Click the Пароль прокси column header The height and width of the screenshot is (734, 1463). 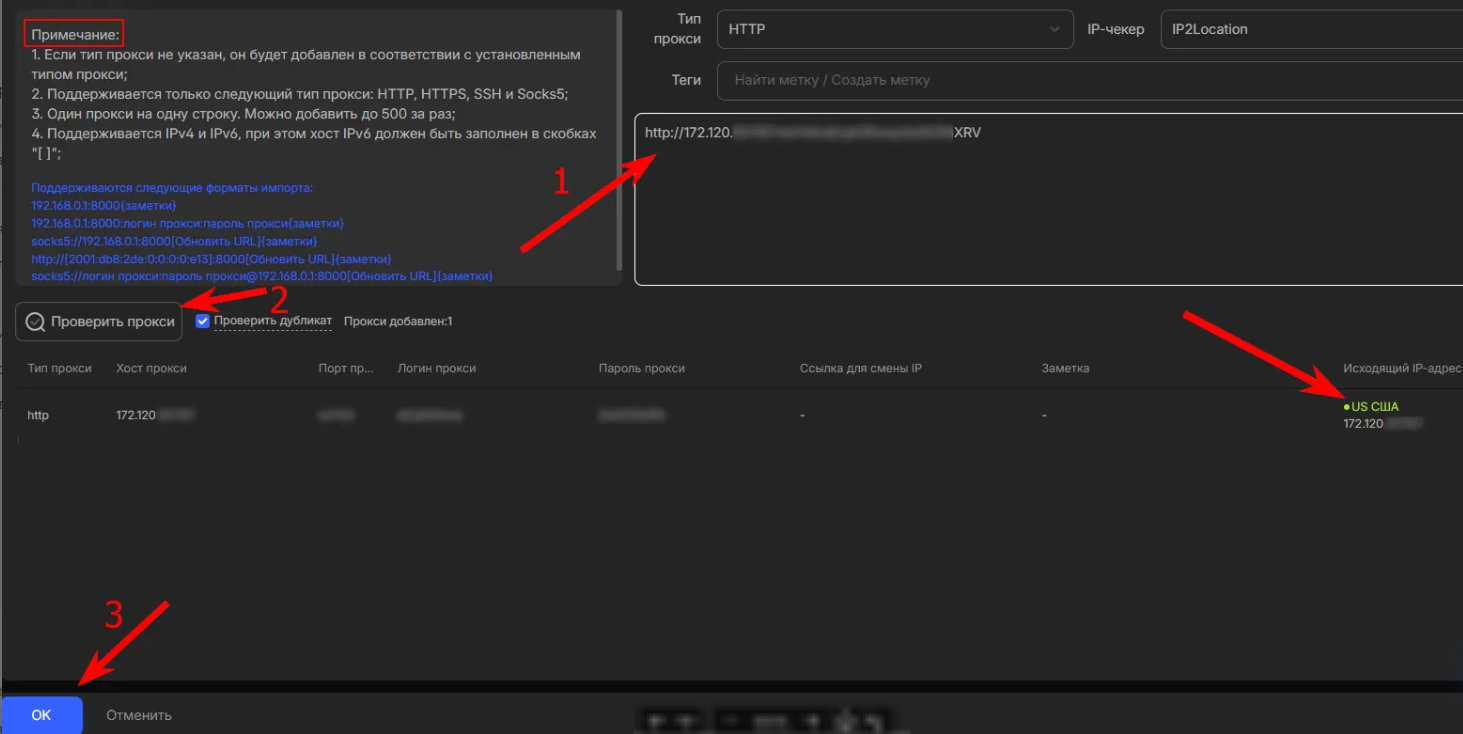tap(641, 368)
